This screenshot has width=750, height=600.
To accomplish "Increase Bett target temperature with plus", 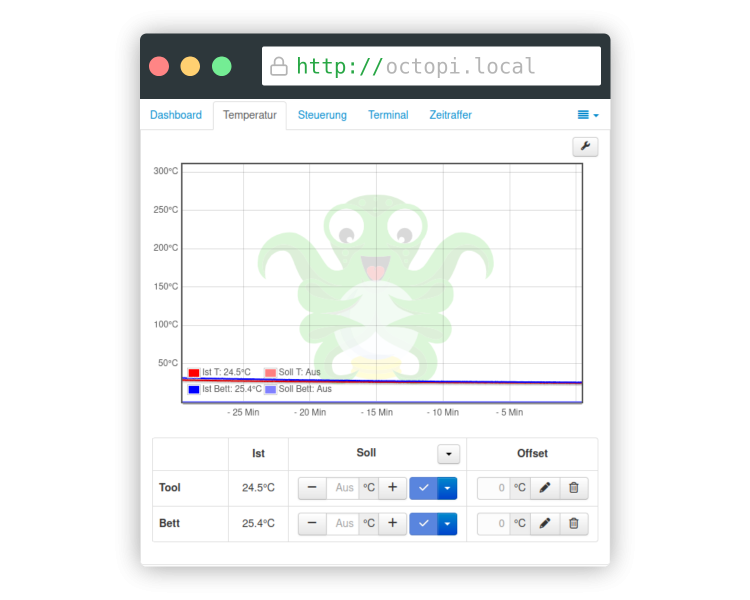I will coord(392,523).
